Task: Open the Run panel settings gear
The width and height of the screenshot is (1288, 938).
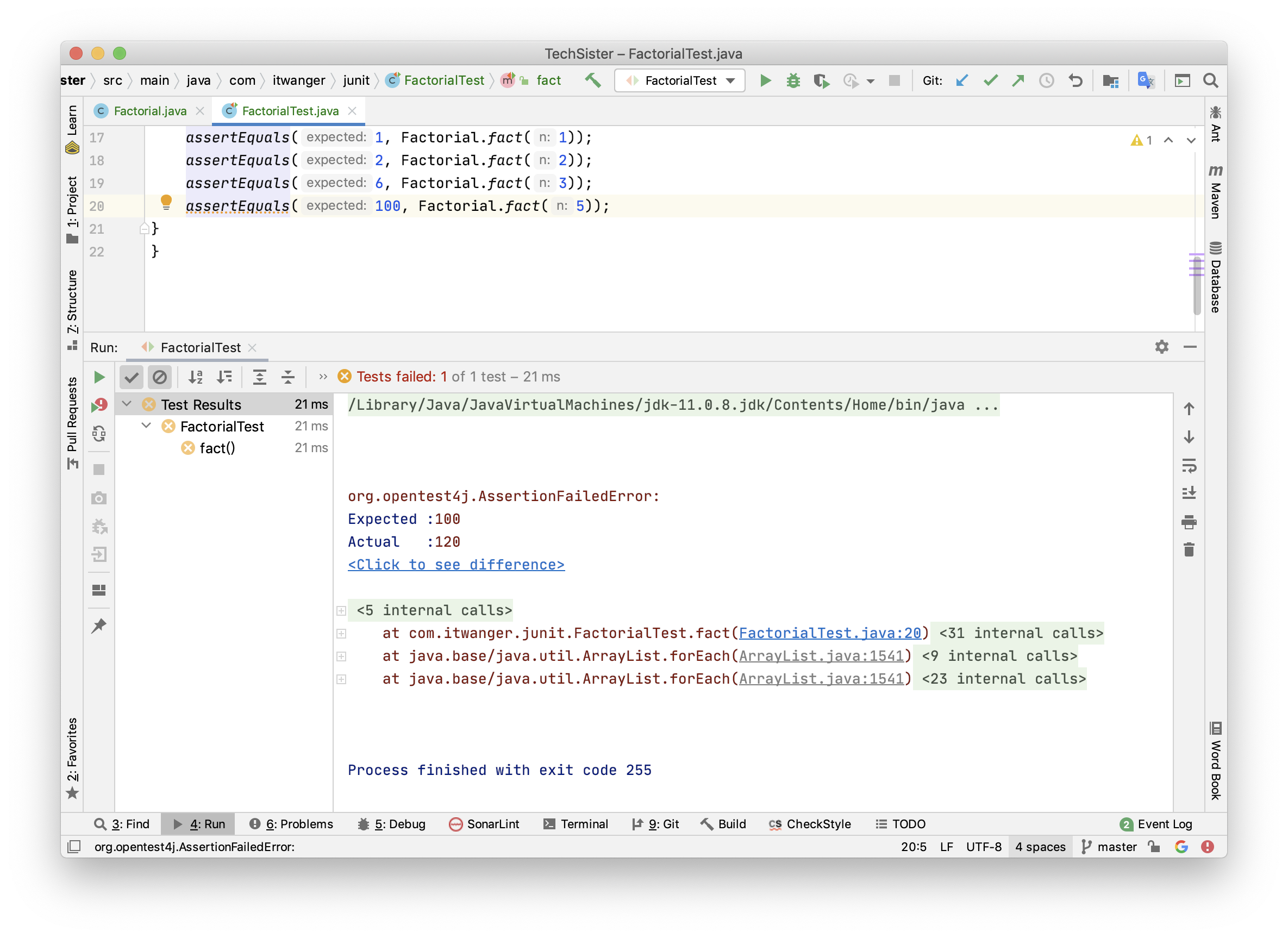Action: point(1161,347)
